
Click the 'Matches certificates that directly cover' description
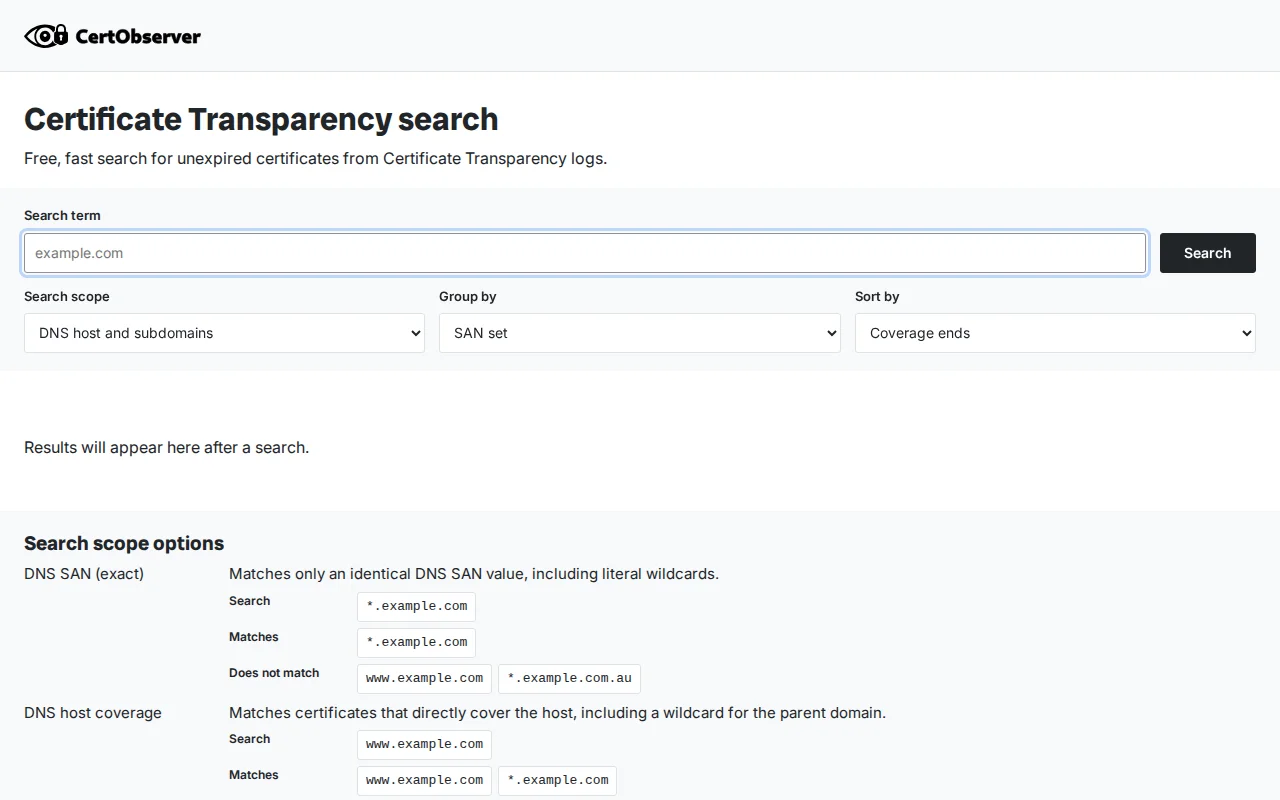(x=557, y=713)
